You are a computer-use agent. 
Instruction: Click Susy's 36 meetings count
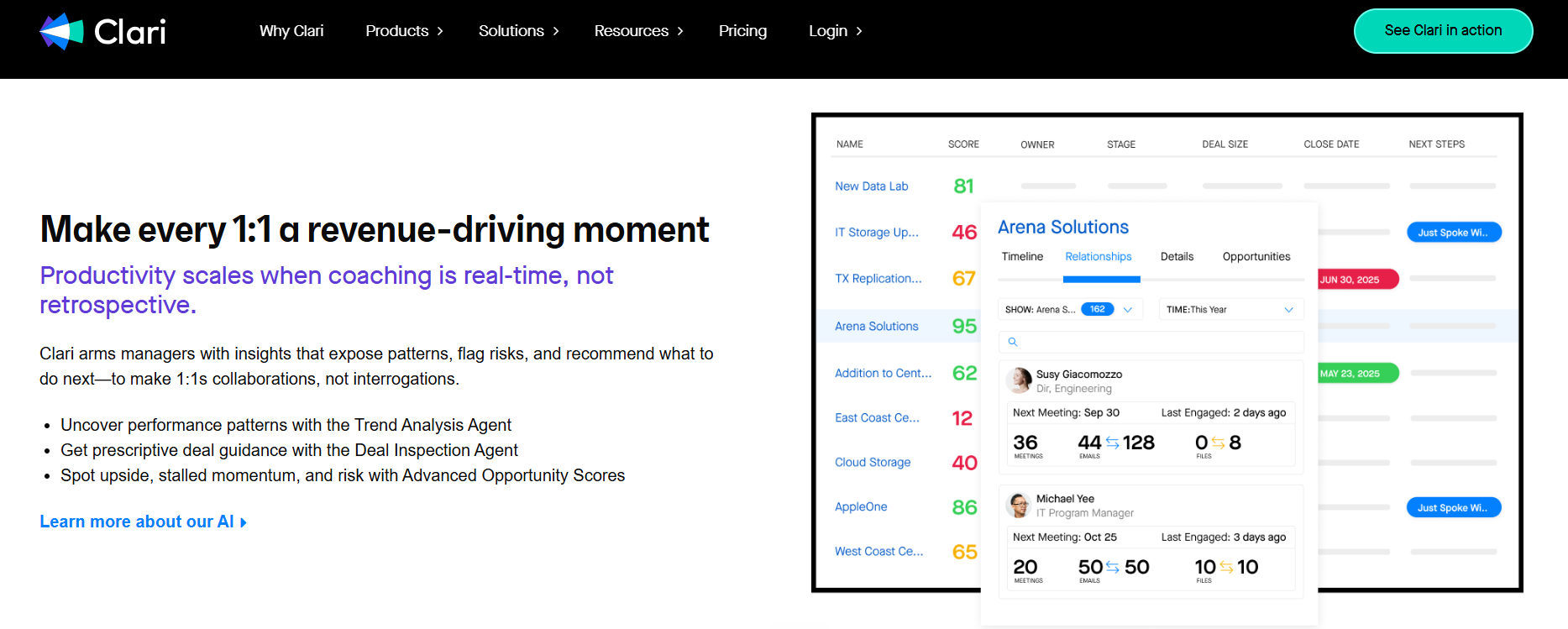(1025, 443)
